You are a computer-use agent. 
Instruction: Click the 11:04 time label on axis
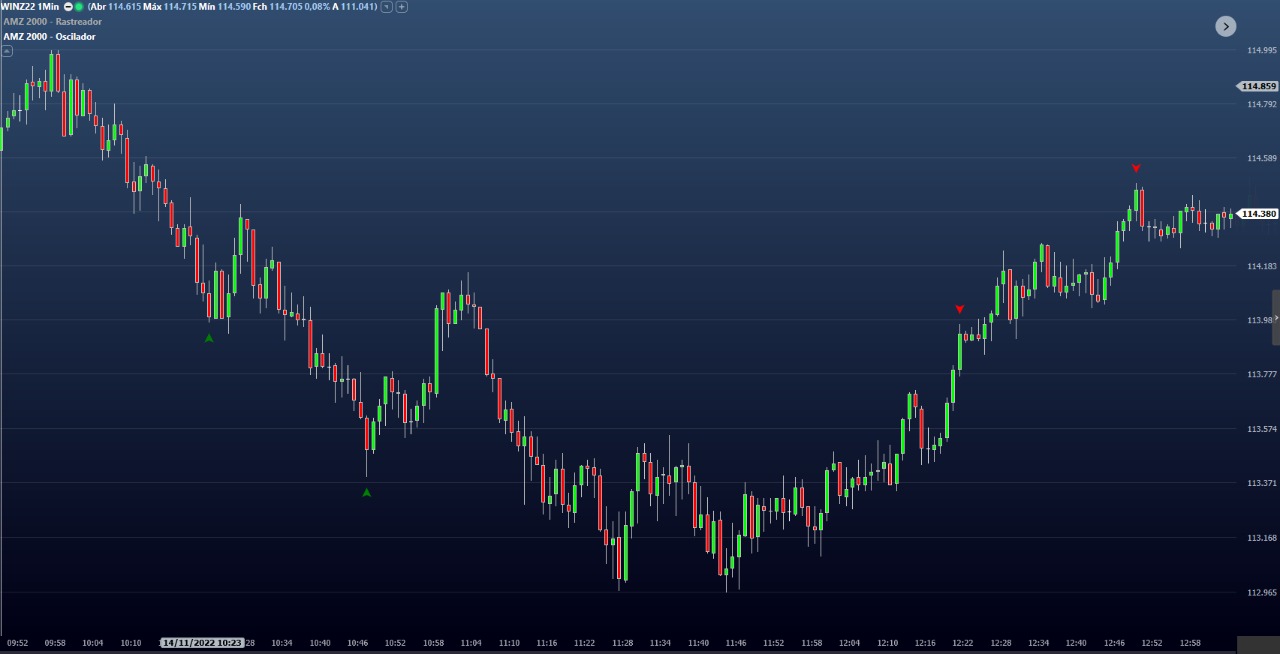(x=471, y=643)
